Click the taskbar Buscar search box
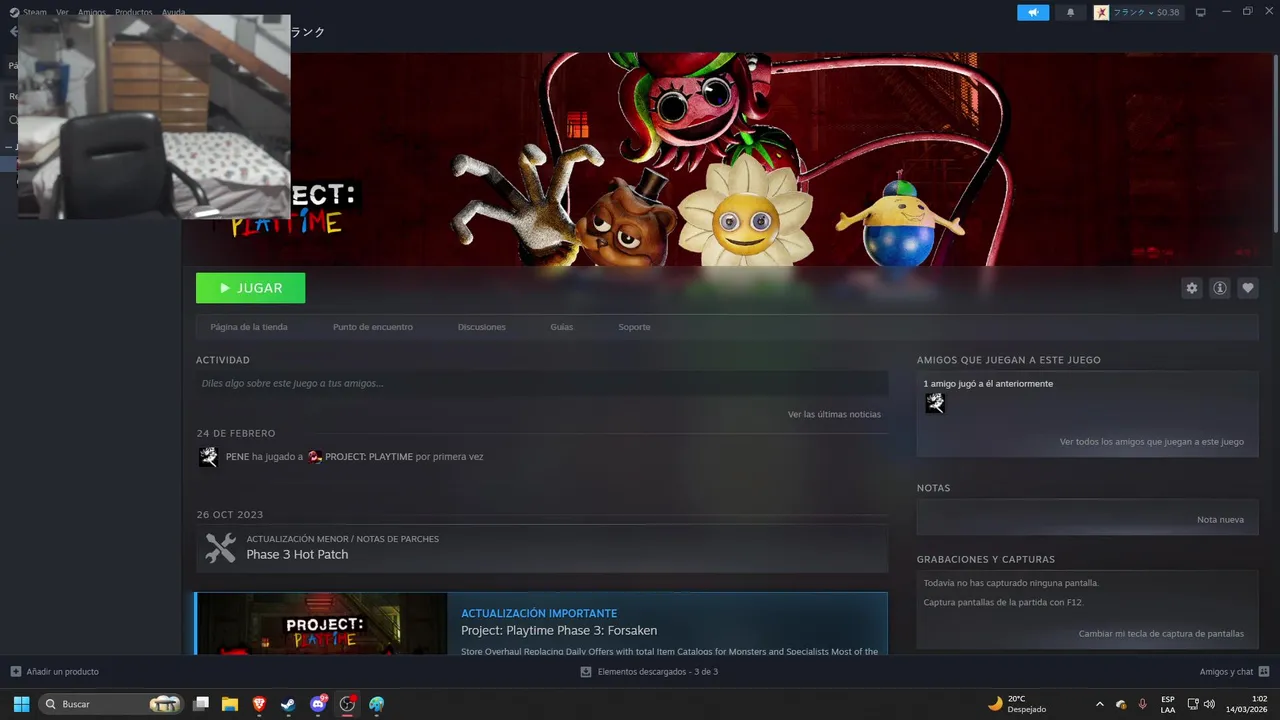The height and width of the screenshot is (720, 1280). (111, 704)
